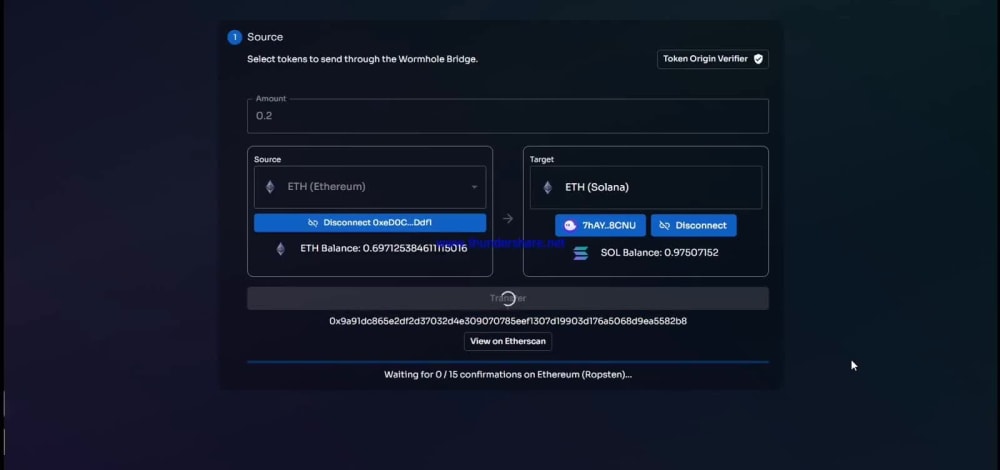Click the loading Transfer button
Image resolution: width=1000 pixels, height=470 pixels.
508,298
